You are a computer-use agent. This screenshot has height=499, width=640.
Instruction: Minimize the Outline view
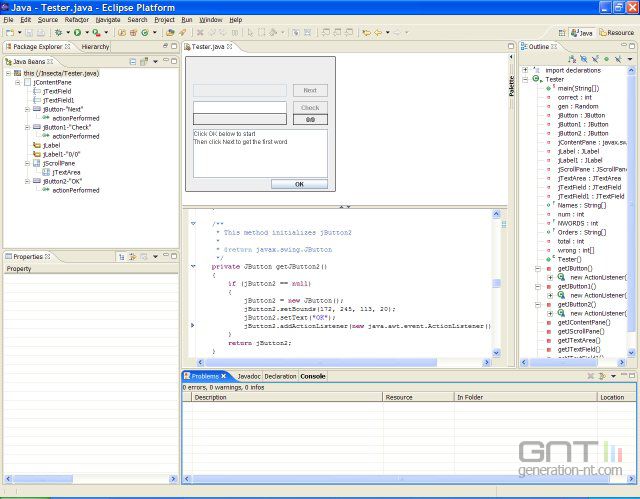pyautogui.click(x=624, y=45)
